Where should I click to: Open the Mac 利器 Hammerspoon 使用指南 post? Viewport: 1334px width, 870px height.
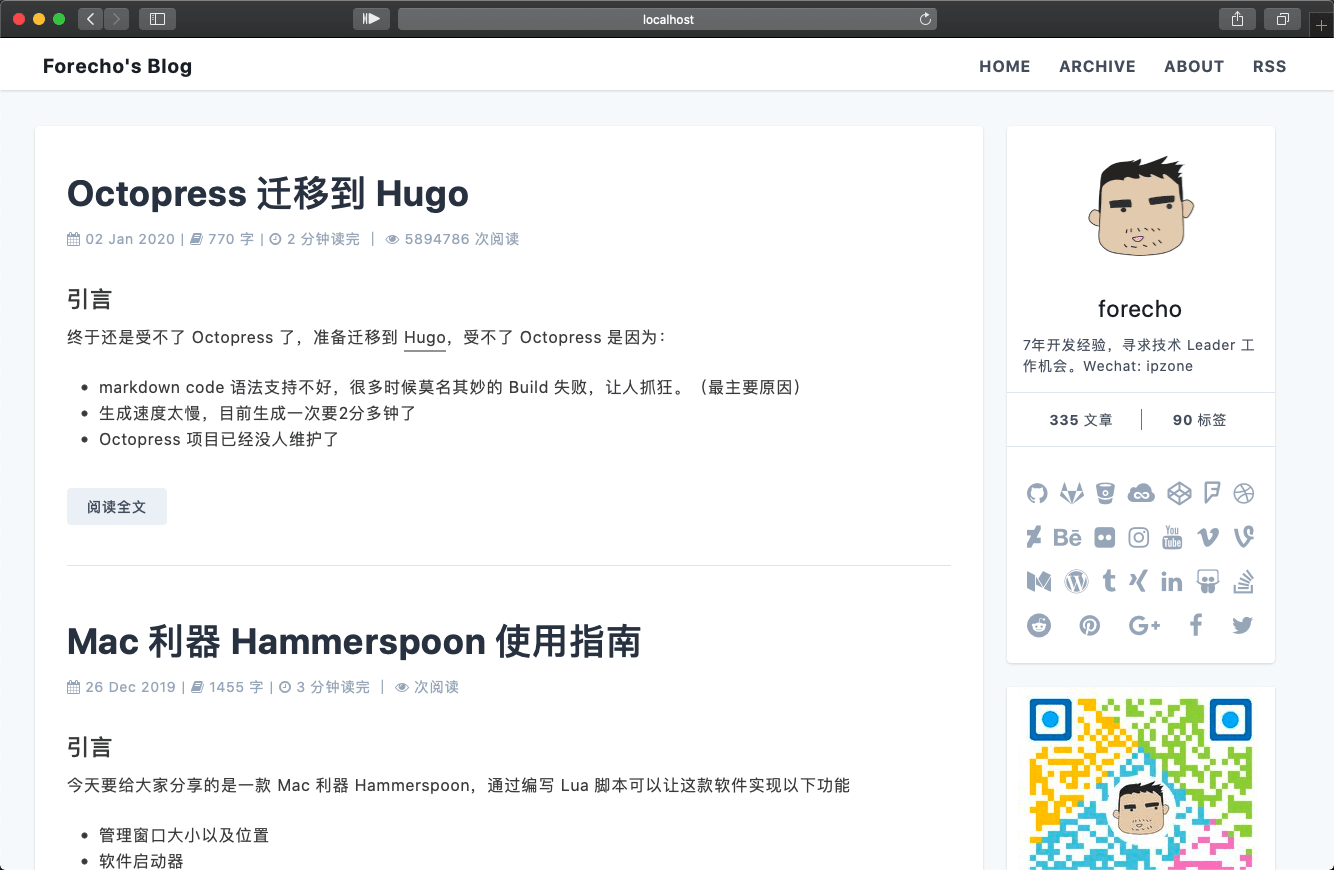[354, 641]
